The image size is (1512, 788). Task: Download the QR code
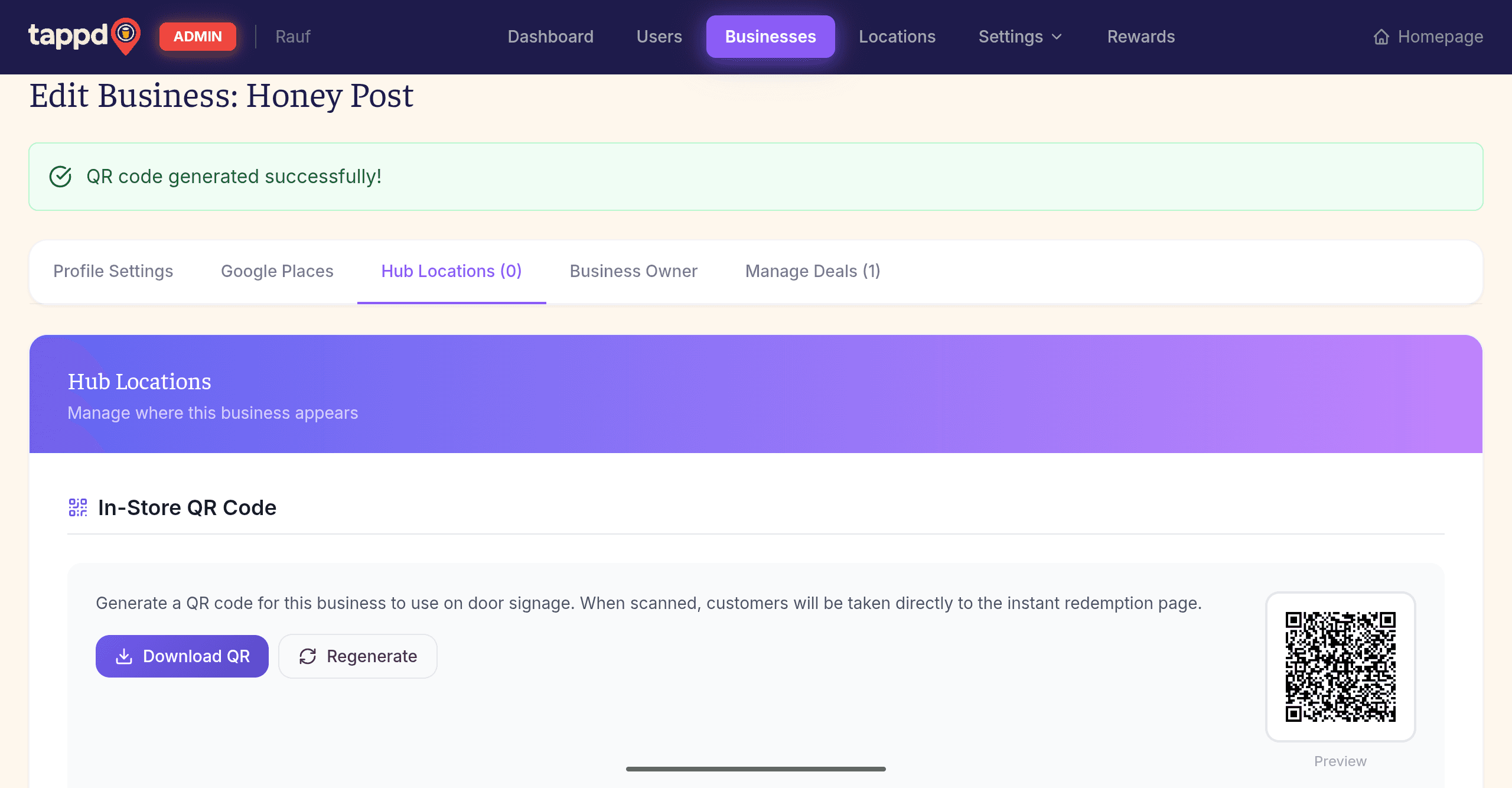click(182, 656)
